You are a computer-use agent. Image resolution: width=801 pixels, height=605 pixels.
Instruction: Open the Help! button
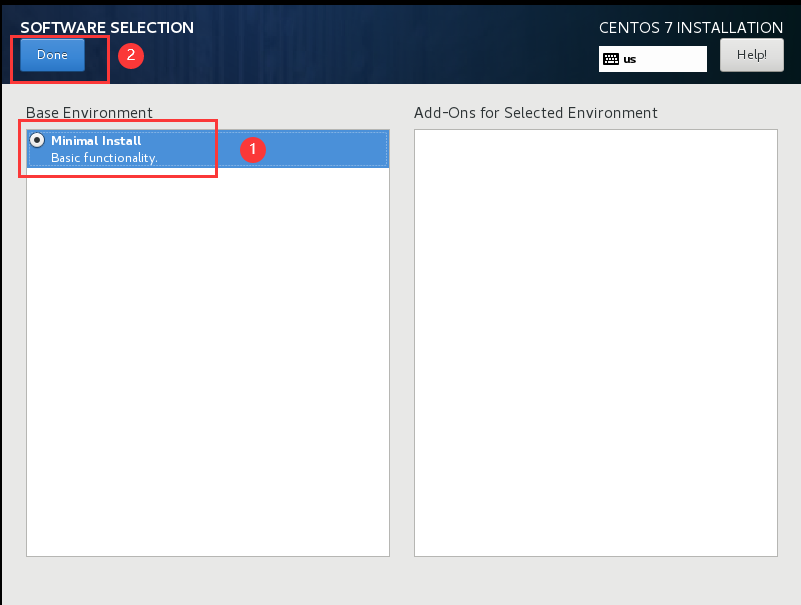pos(751,55)
